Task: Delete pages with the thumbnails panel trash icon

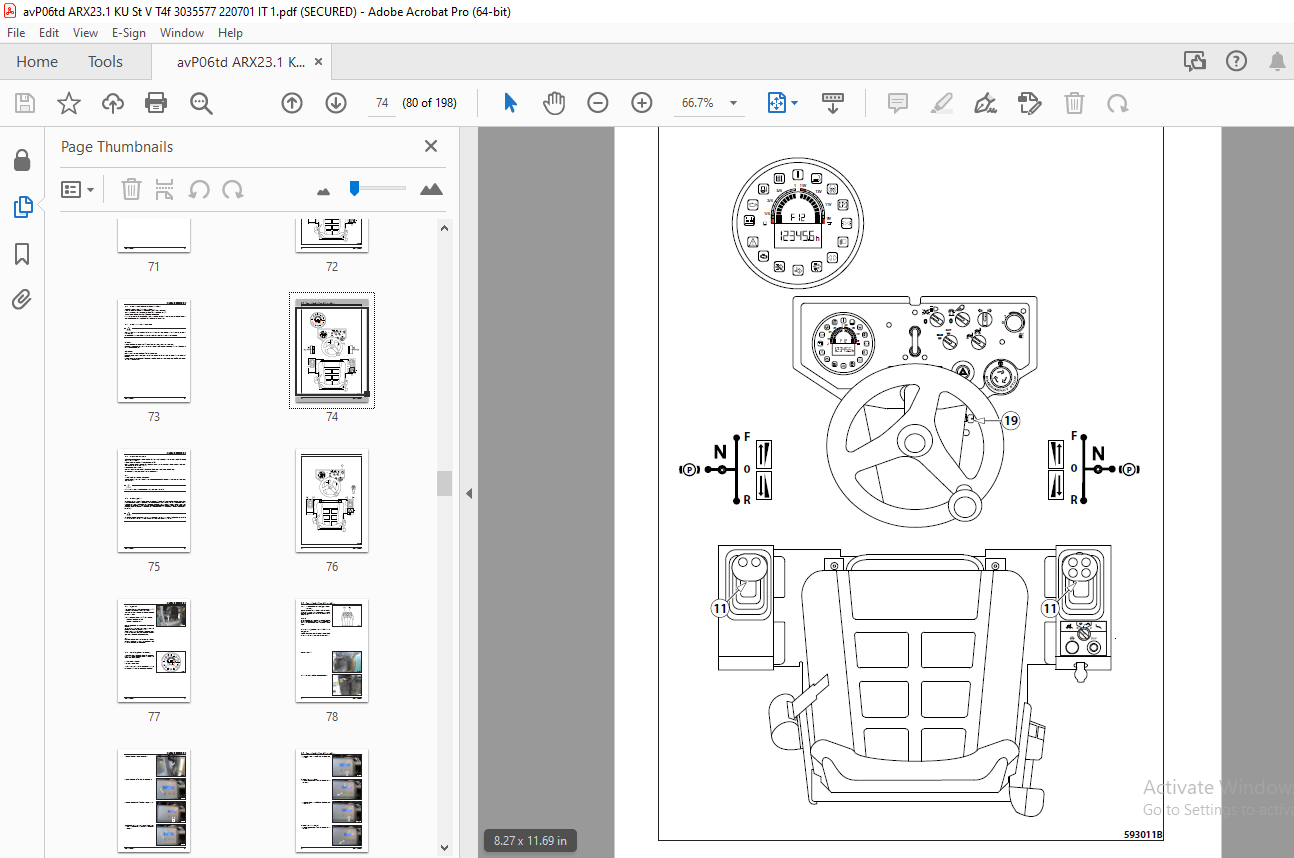Action: pos(131,189)
